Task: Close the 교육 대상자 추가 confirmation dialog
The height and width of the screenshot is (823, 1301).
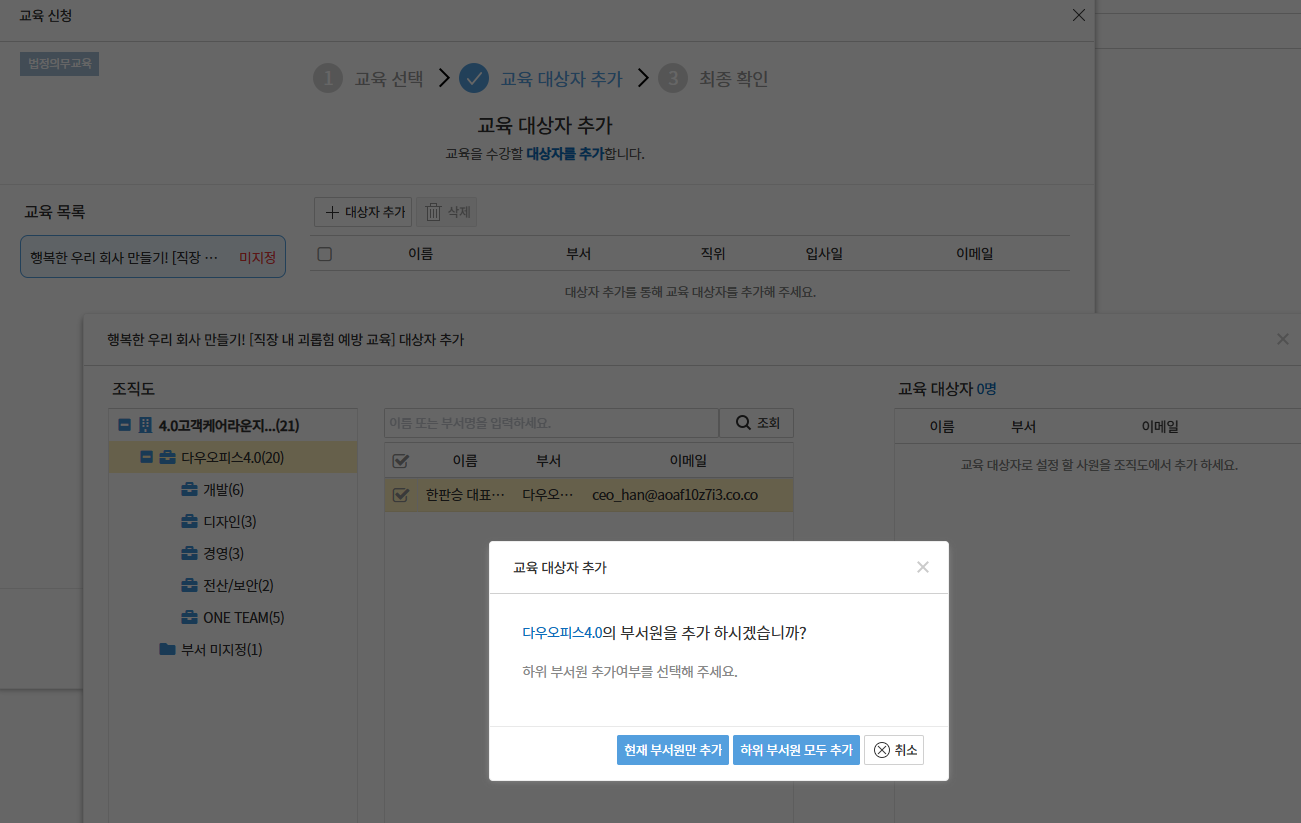Action: click(922, 567)
